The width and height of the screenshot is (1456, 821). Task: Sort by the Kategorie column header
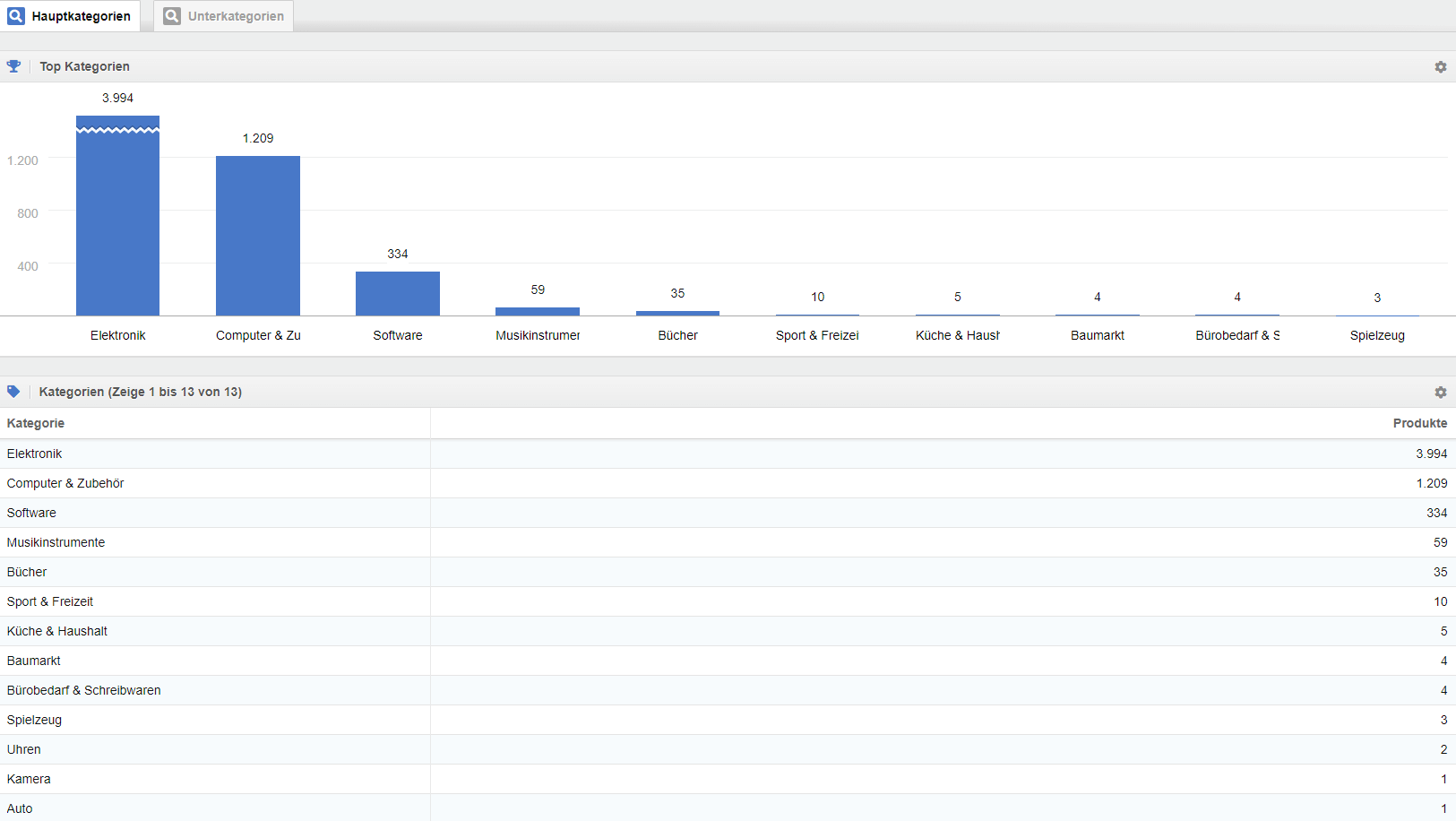tap(36, 423)
